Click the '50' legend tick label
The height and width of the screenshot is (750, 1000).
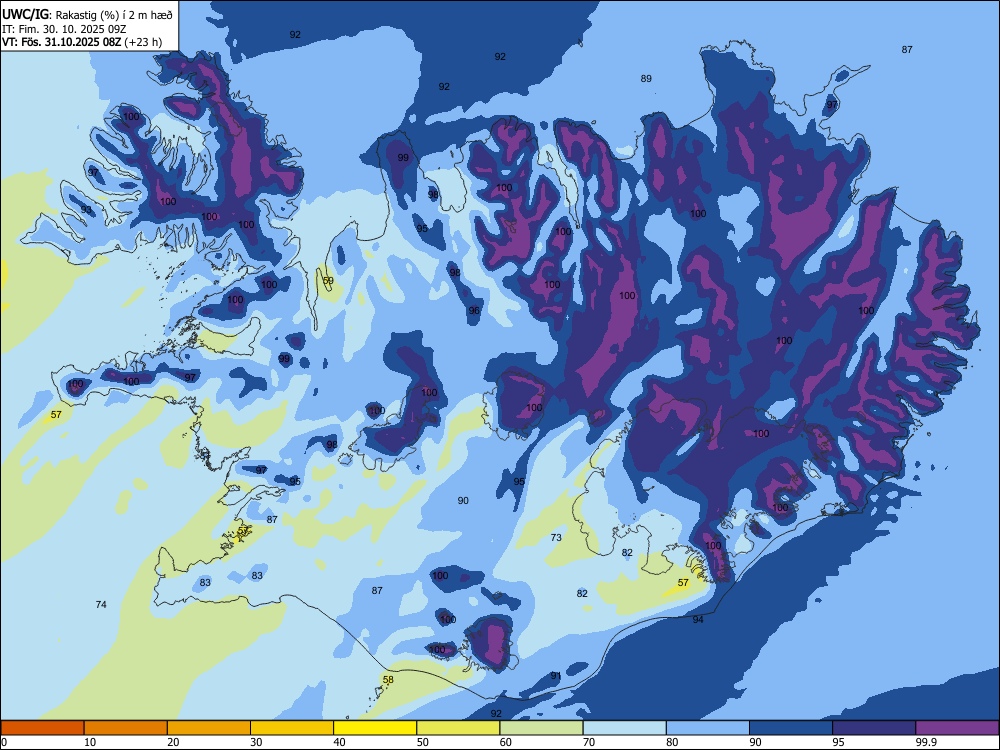(x=422, y=742)
